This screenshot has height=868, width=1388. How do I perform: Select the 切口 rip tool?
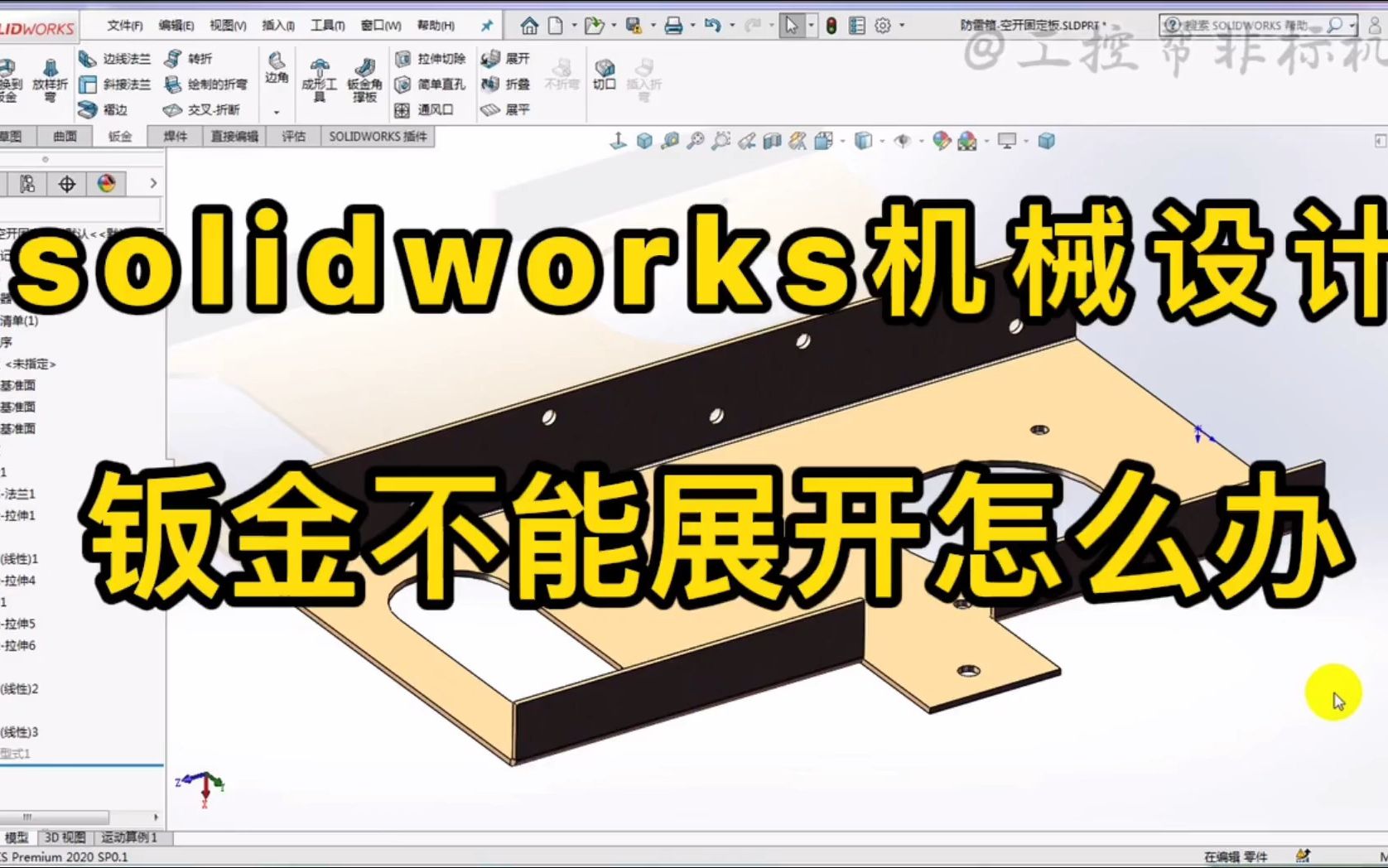click(x=605, y=74)
